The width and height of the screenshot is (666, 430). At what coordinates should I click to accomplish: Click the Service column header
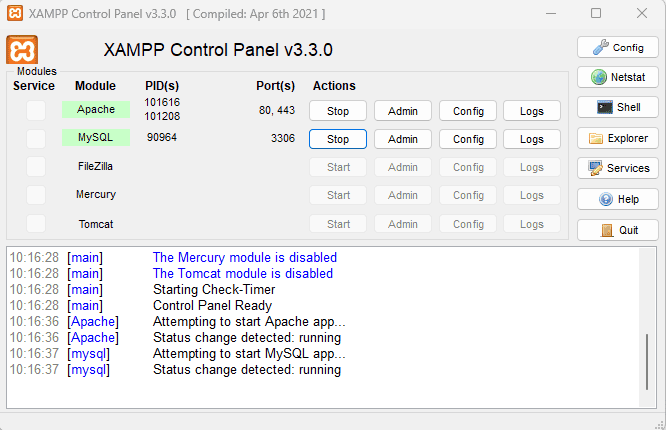(34, 86)
